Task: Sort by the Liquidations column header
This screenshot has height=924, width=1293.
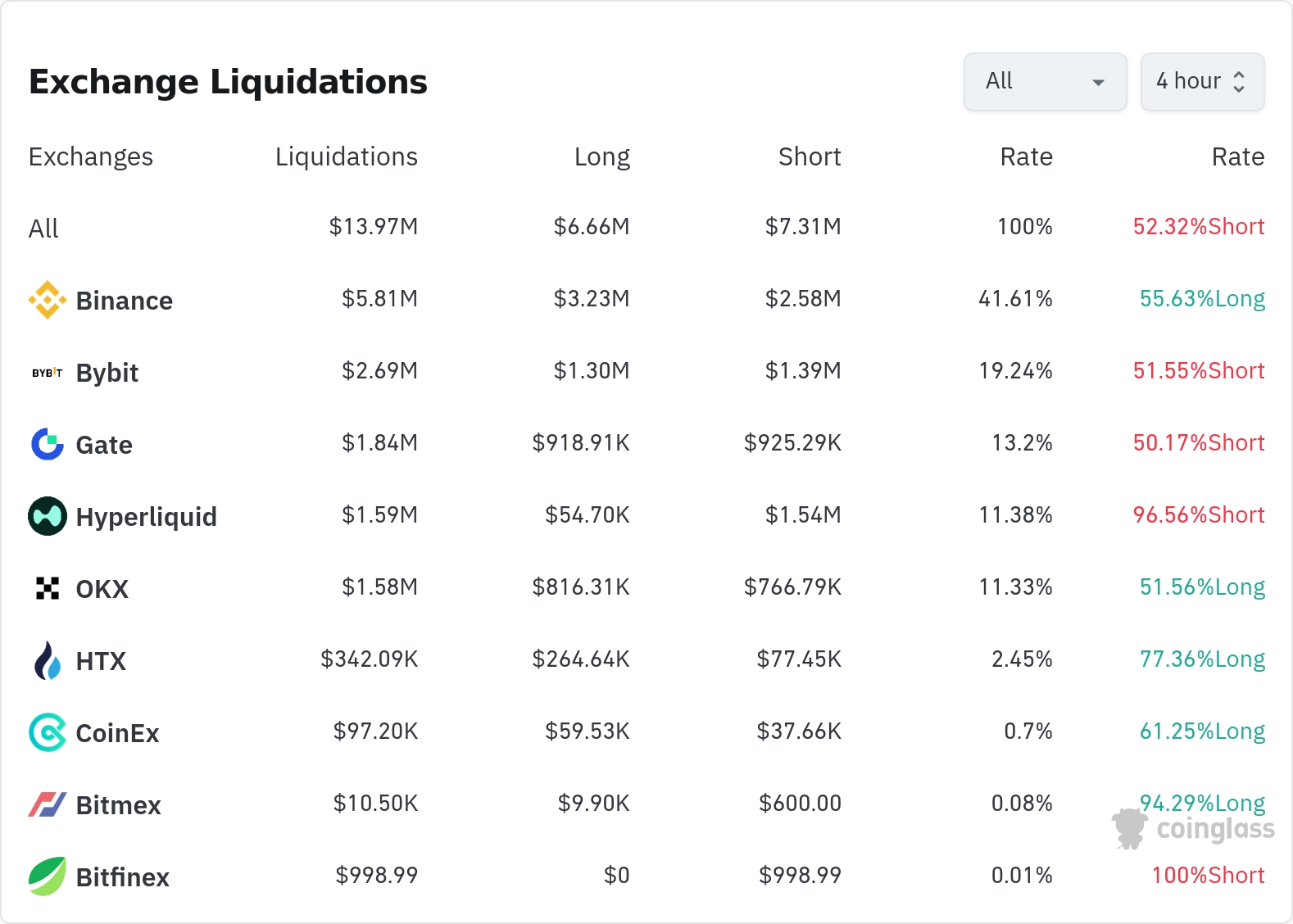Action: [346, 156]
